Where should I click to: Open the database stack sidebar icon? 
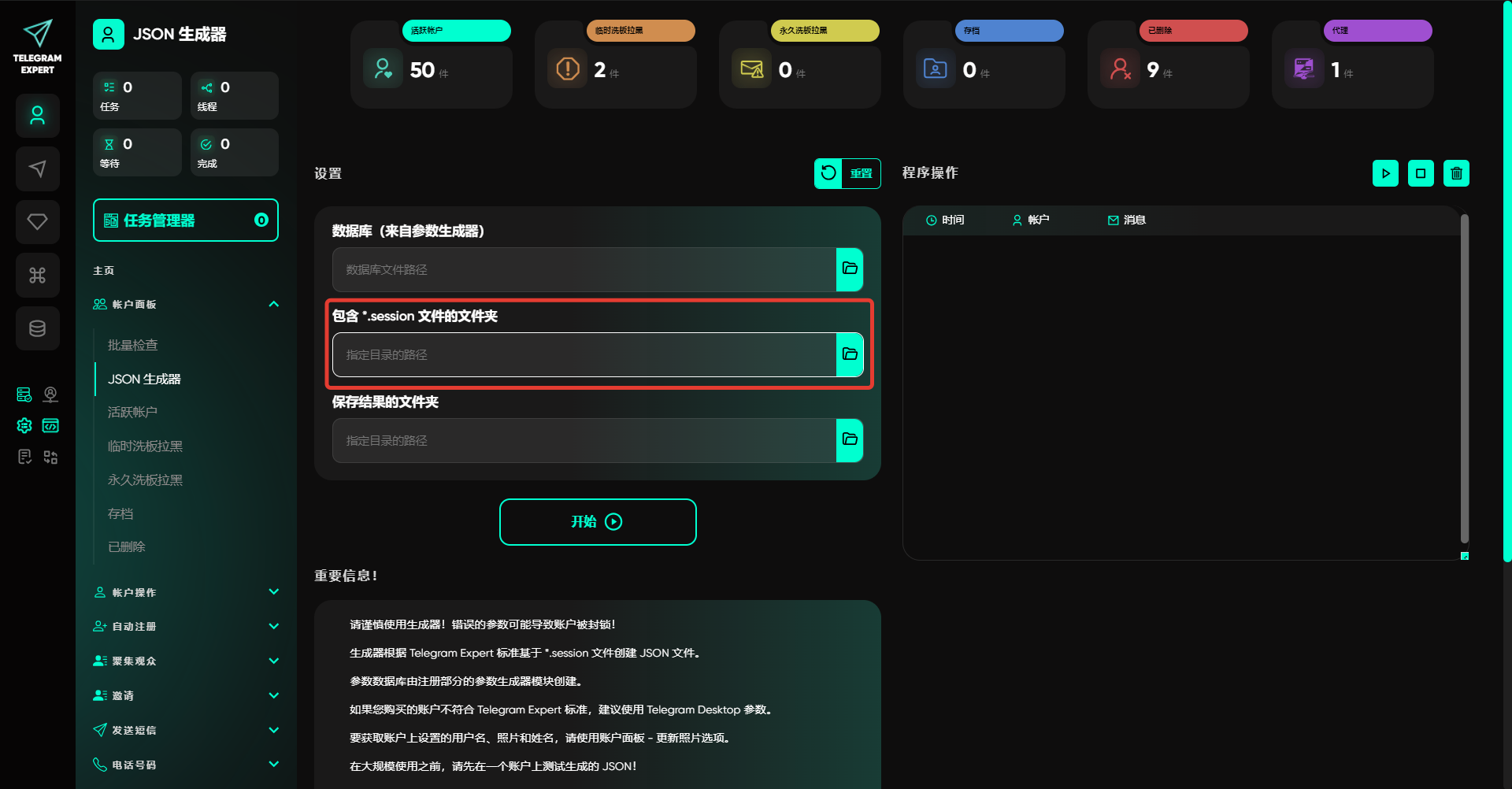click(x=37, y=328)
